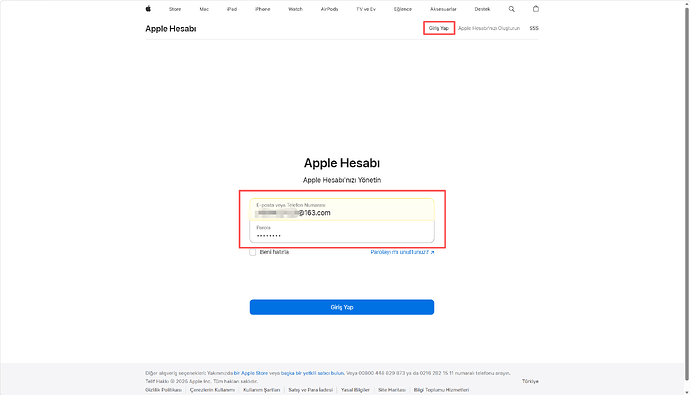Open Site Haritası footer link
Screen dimensions: 690x395
392,390
